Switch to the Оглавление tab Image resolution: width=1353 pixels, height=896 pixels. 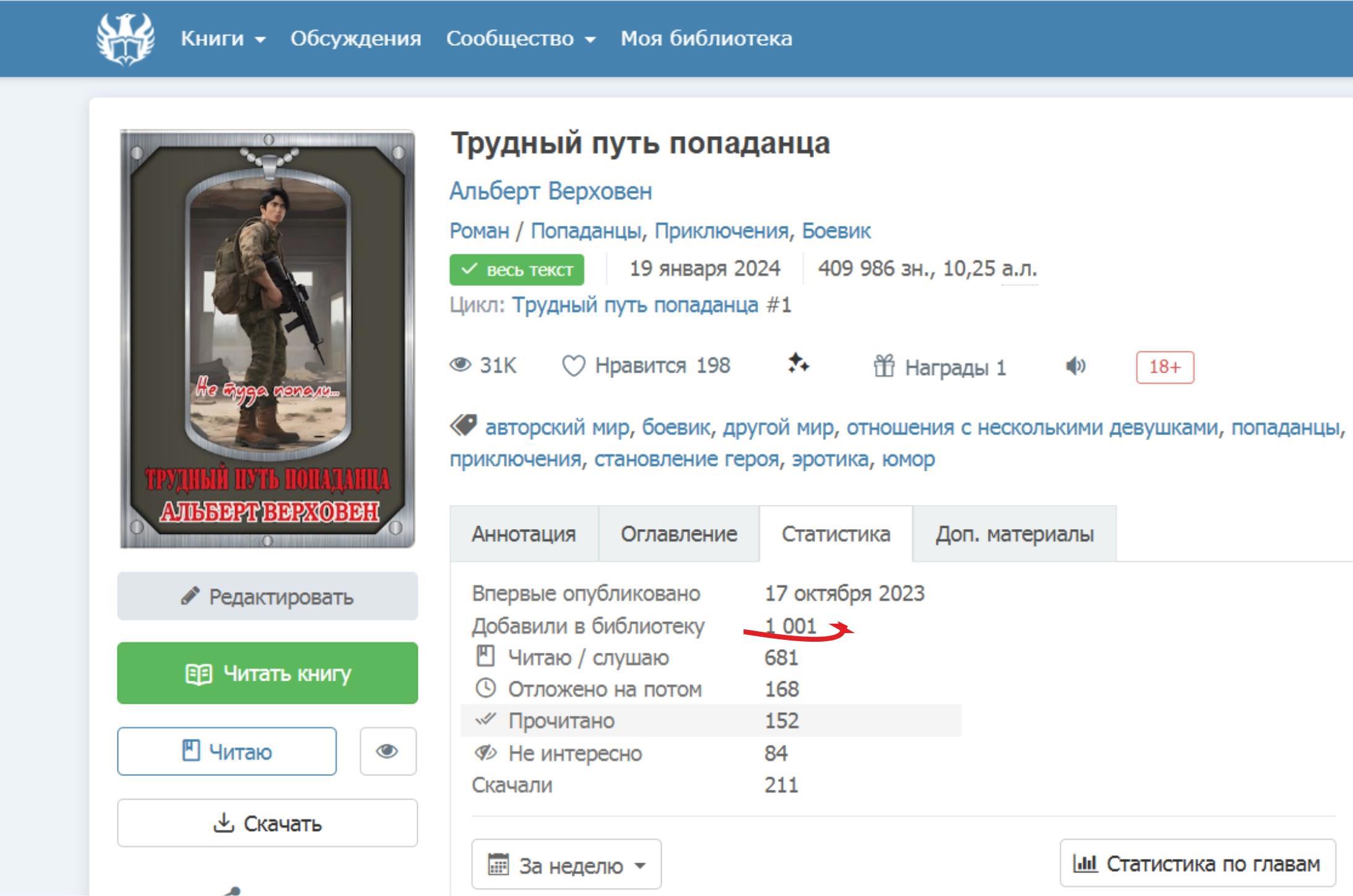pyautogui.click(x=678, y=533)
